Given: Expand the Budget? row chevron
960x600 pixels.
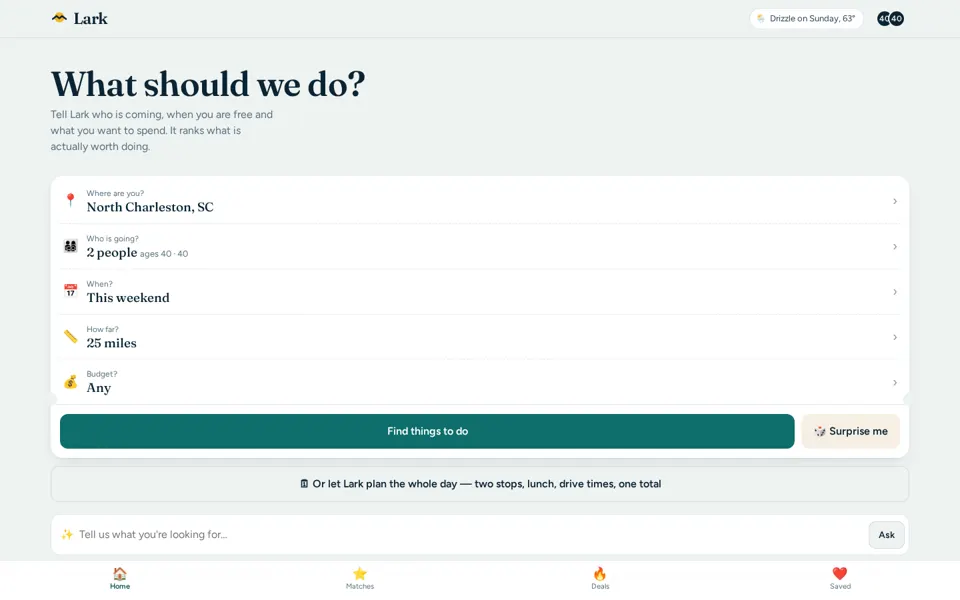Looking at the screenshot, I should 894,383.
